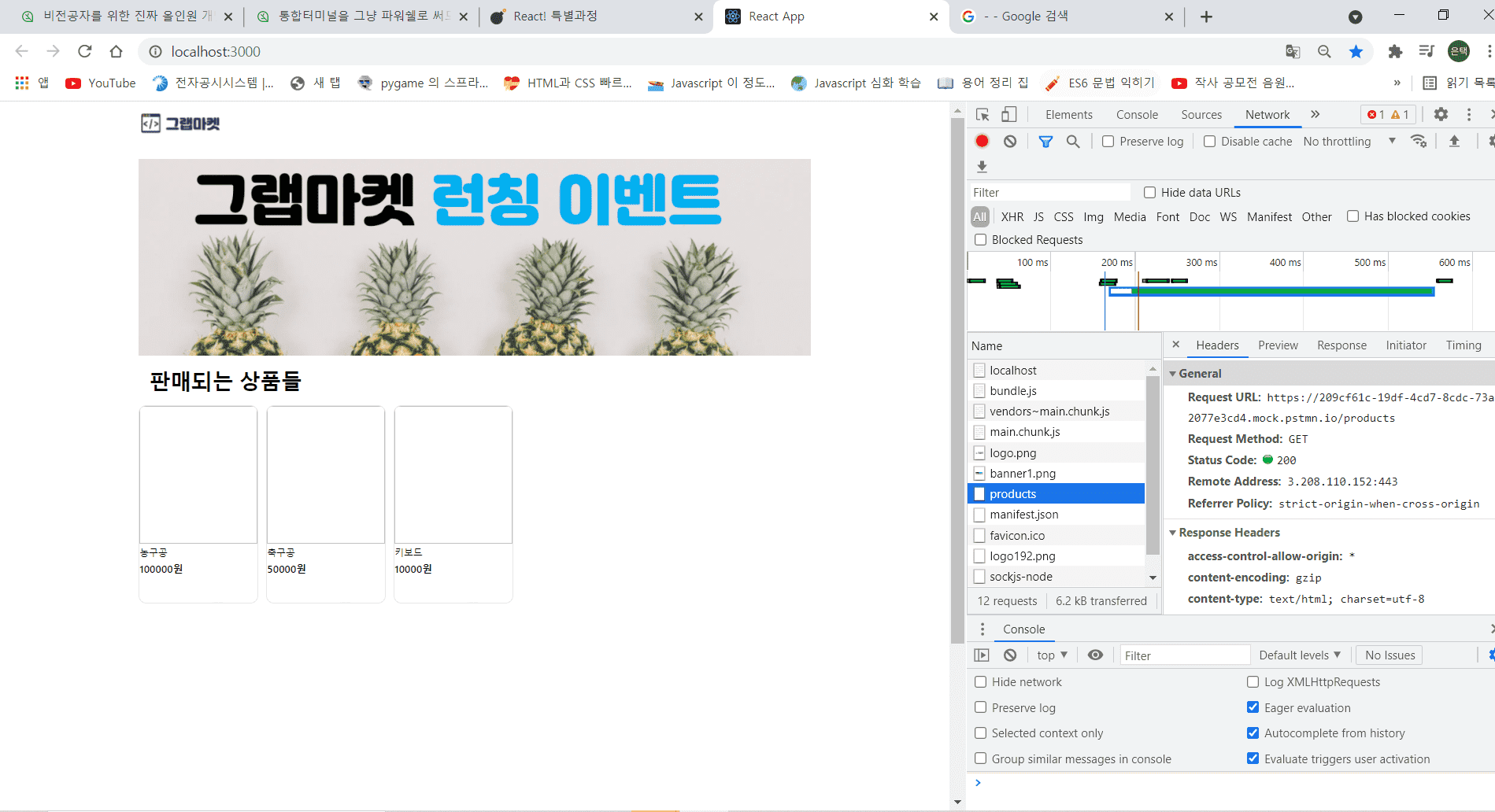The height and width of the screenshot is (812, 1495).
Task: Open the Timing tab of the request
Action: point(1464,345)
